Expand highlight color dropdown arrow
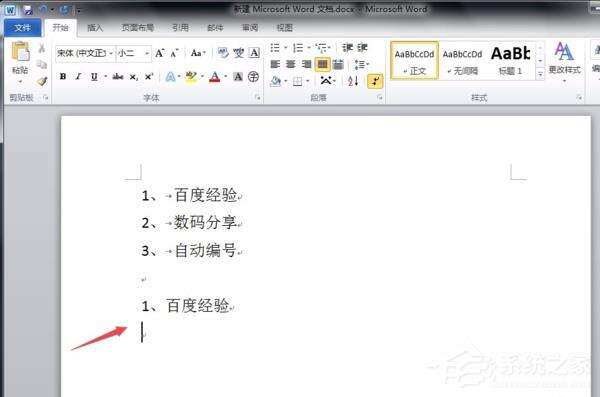This screenshot has width=600, height=397. [202, 77]
